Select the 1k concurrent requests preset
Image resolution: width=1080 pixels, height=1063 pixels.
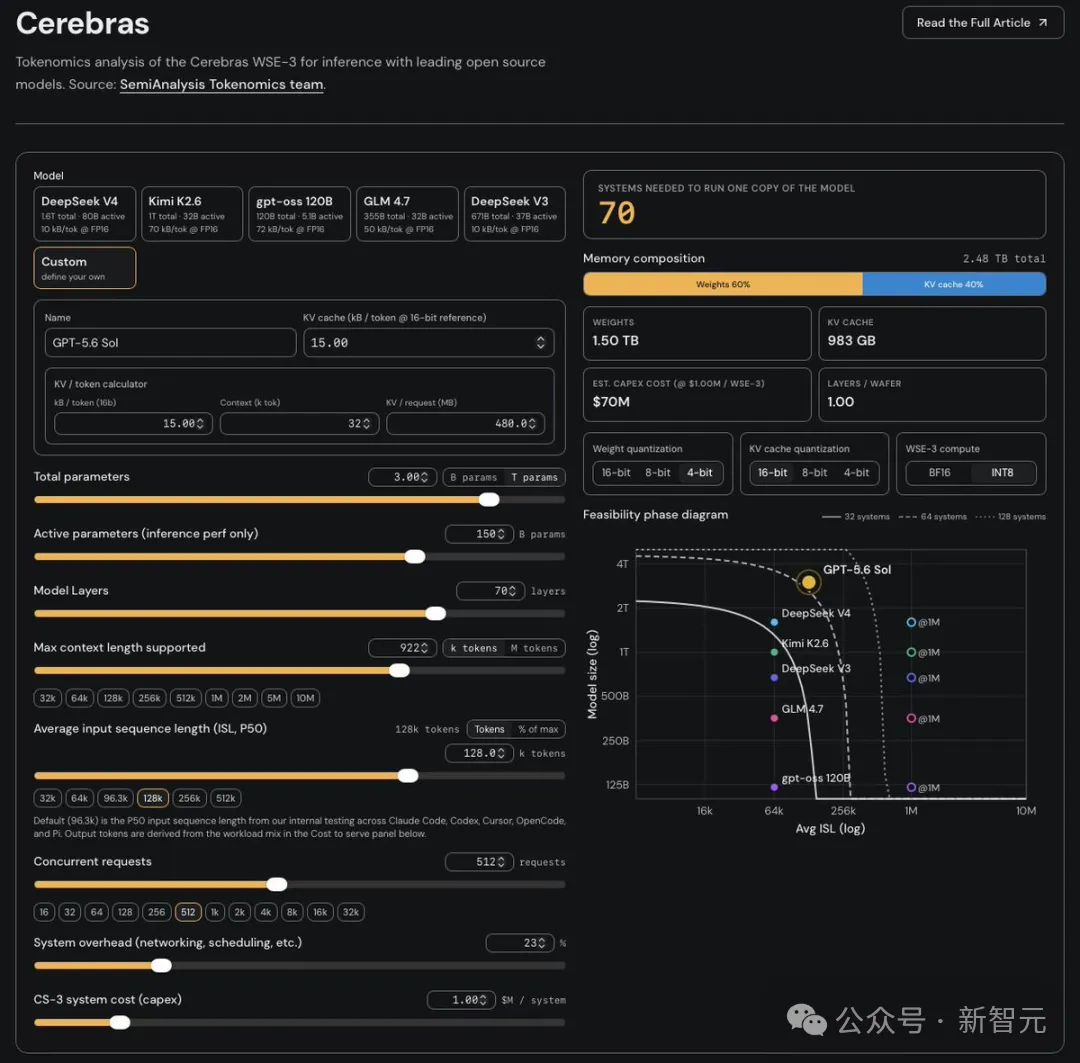pos(215,912)
